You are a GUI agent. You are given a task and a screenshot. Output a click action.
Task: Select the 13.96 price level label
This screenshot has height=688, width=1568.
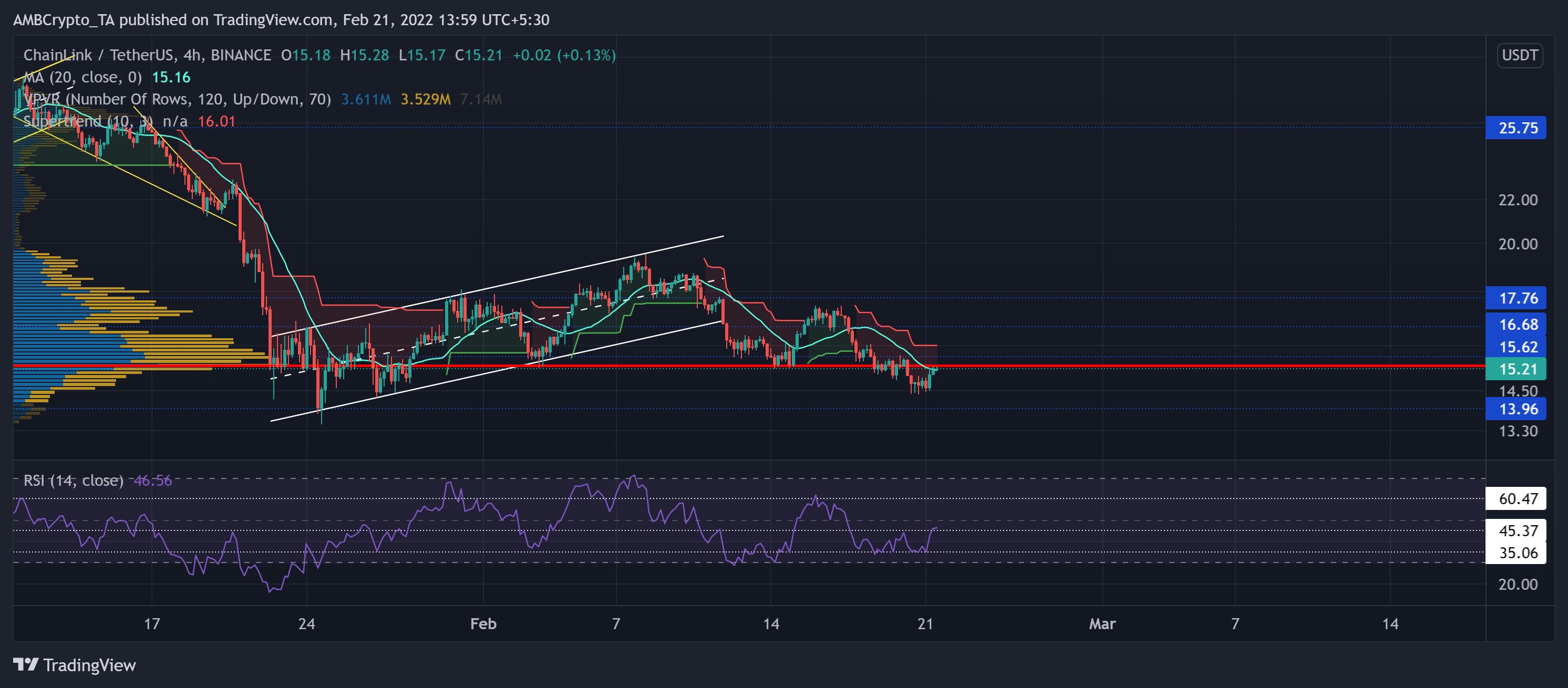(x=1515, y=409)
